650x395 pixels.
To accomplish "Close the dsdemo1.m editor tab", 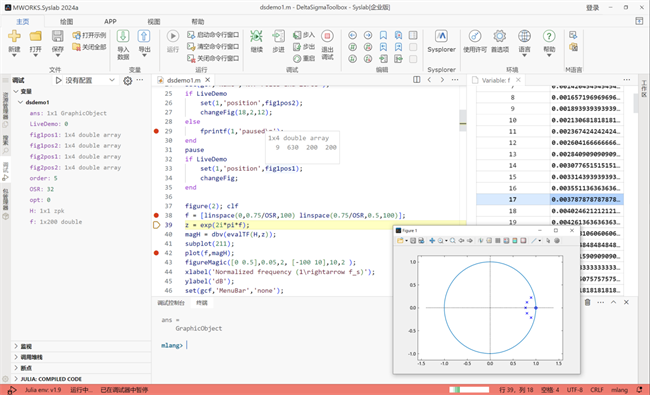I will 208,80.
